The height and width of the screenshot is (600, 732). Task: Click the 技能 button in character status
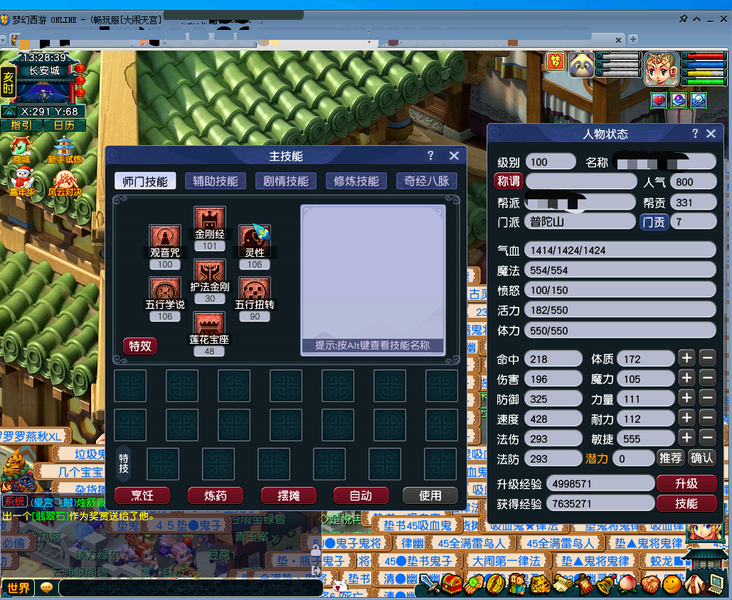686,503
